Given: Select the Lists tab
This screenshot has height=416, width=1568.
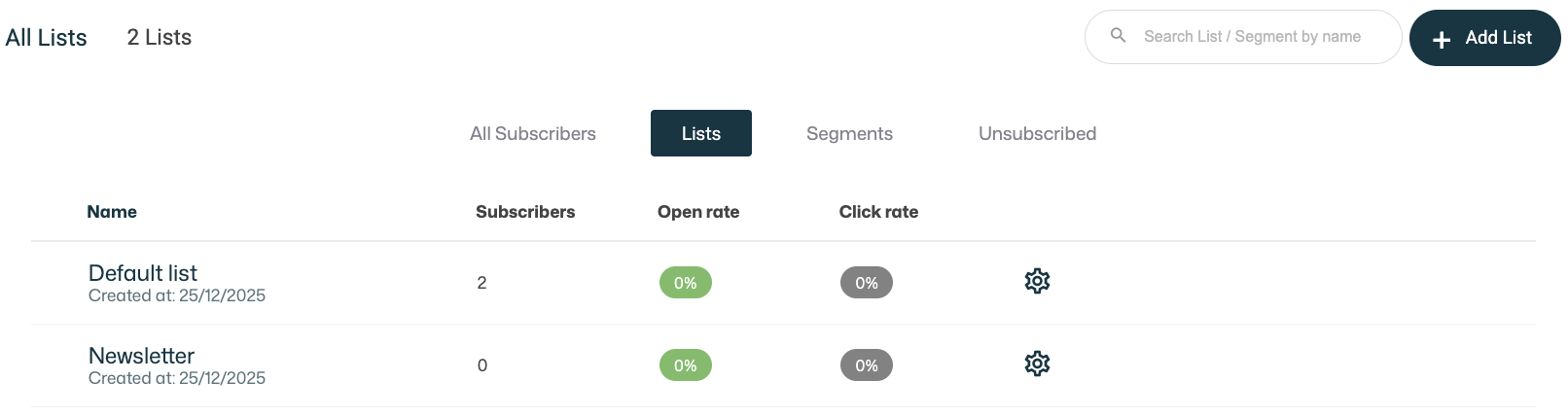Looking at the screenshot, I should coord(700,134).
